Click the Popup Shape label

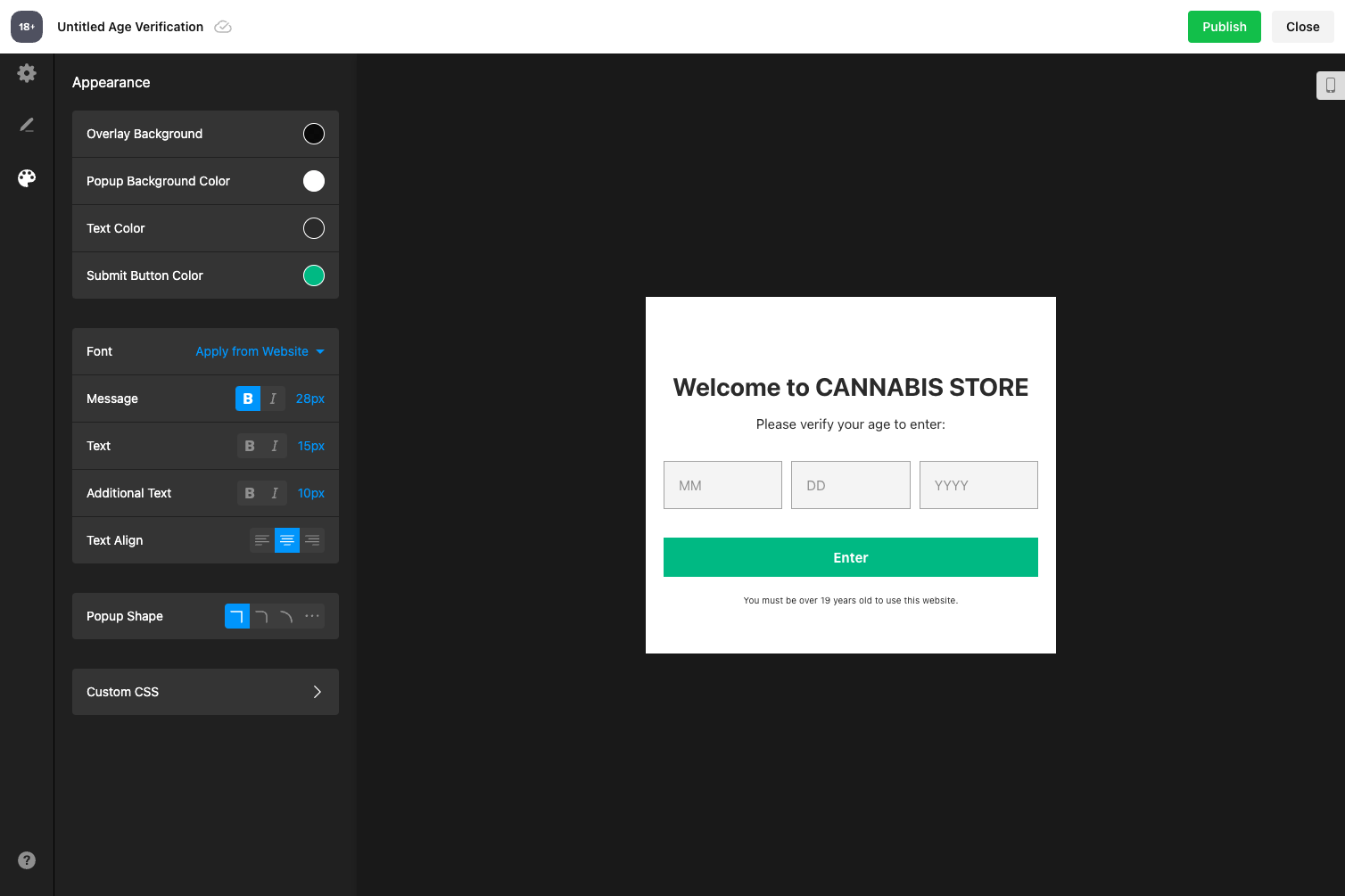click(125, 616)
